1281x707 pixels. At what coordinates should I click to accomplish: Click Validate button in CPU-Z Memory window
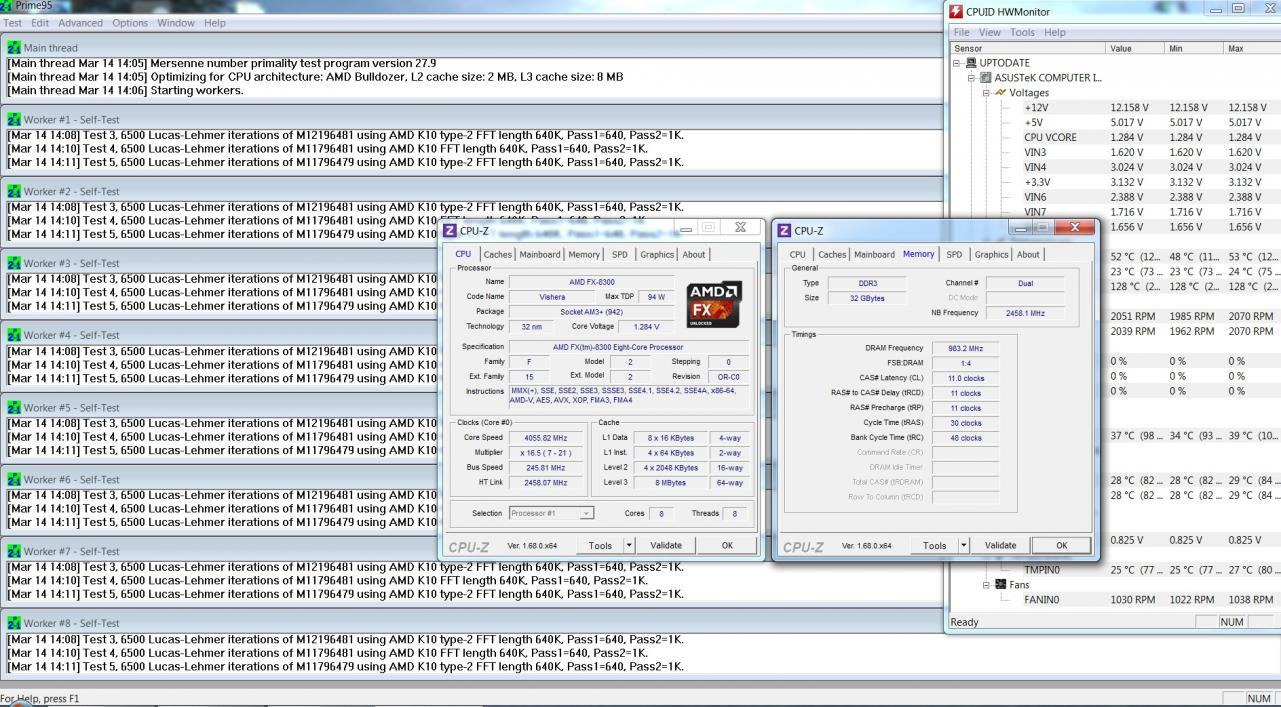pyautogui.click(x=1001, y=545)
